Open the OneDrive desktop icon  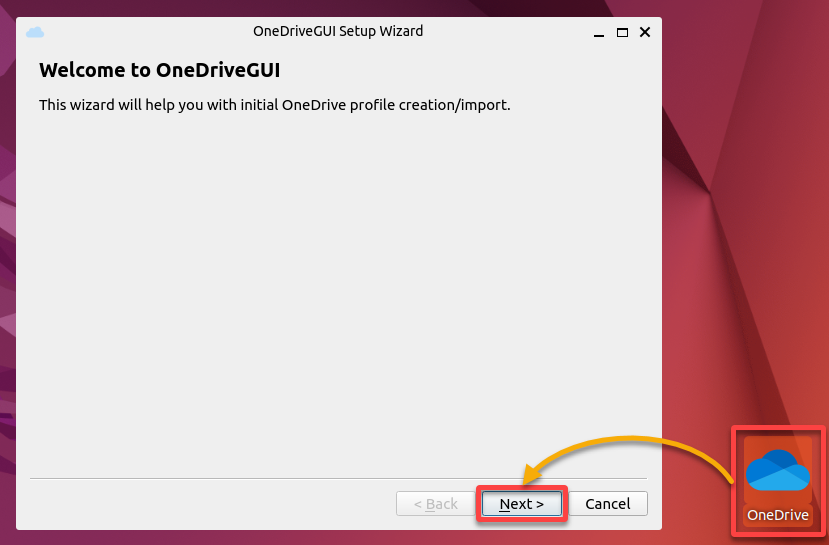click(x=778, y=480)
